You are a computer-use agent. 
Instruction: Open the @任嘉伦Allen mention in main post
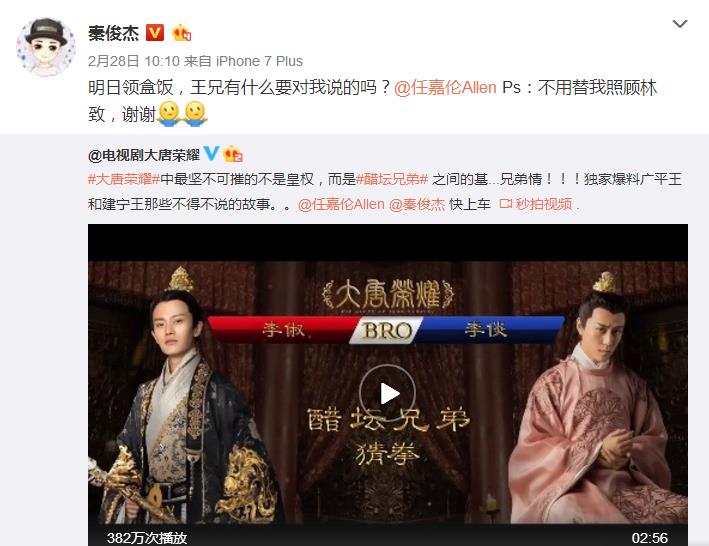(x=445, y=87)
